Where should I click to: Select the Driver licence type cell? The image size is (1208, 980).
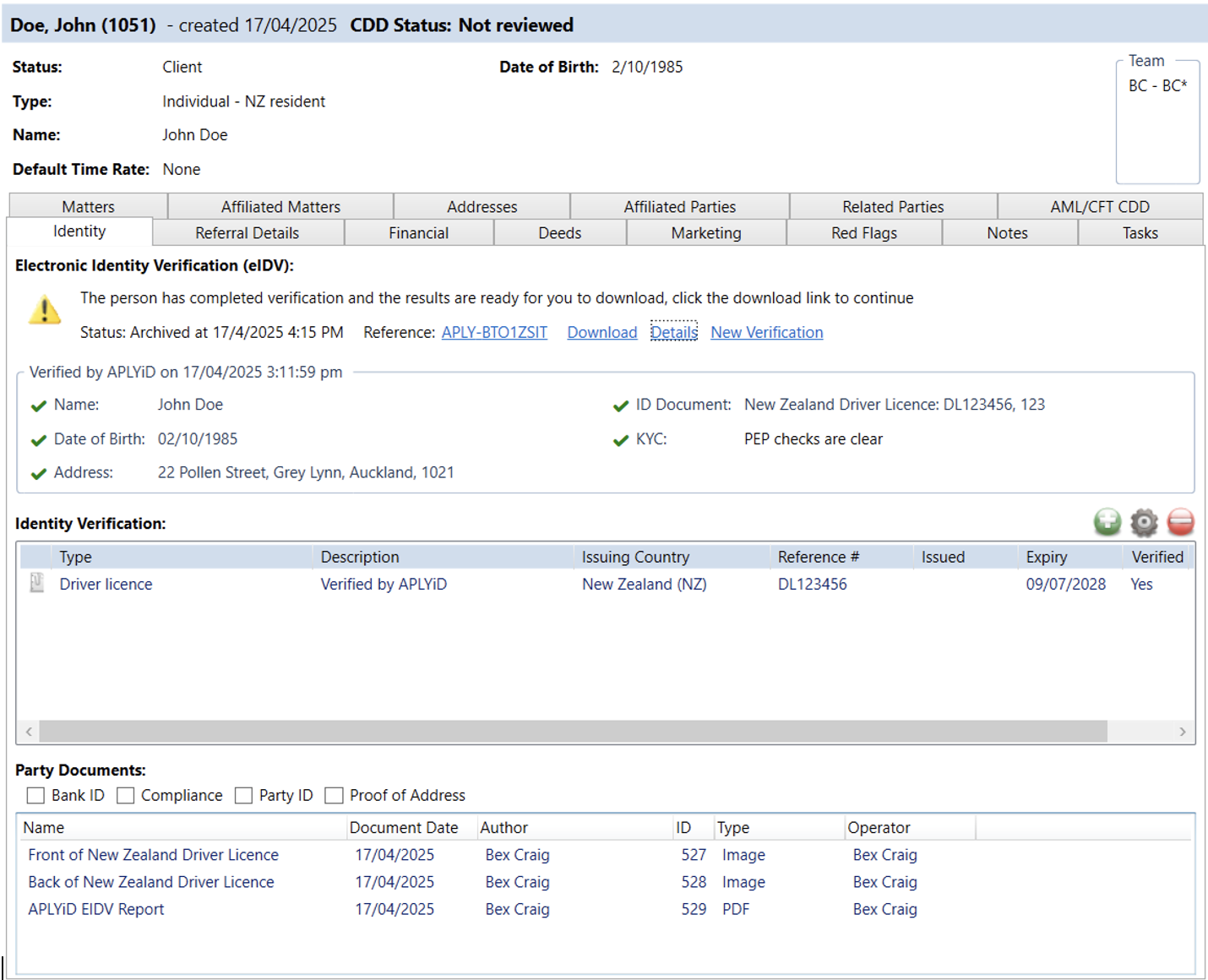[106, 584]
